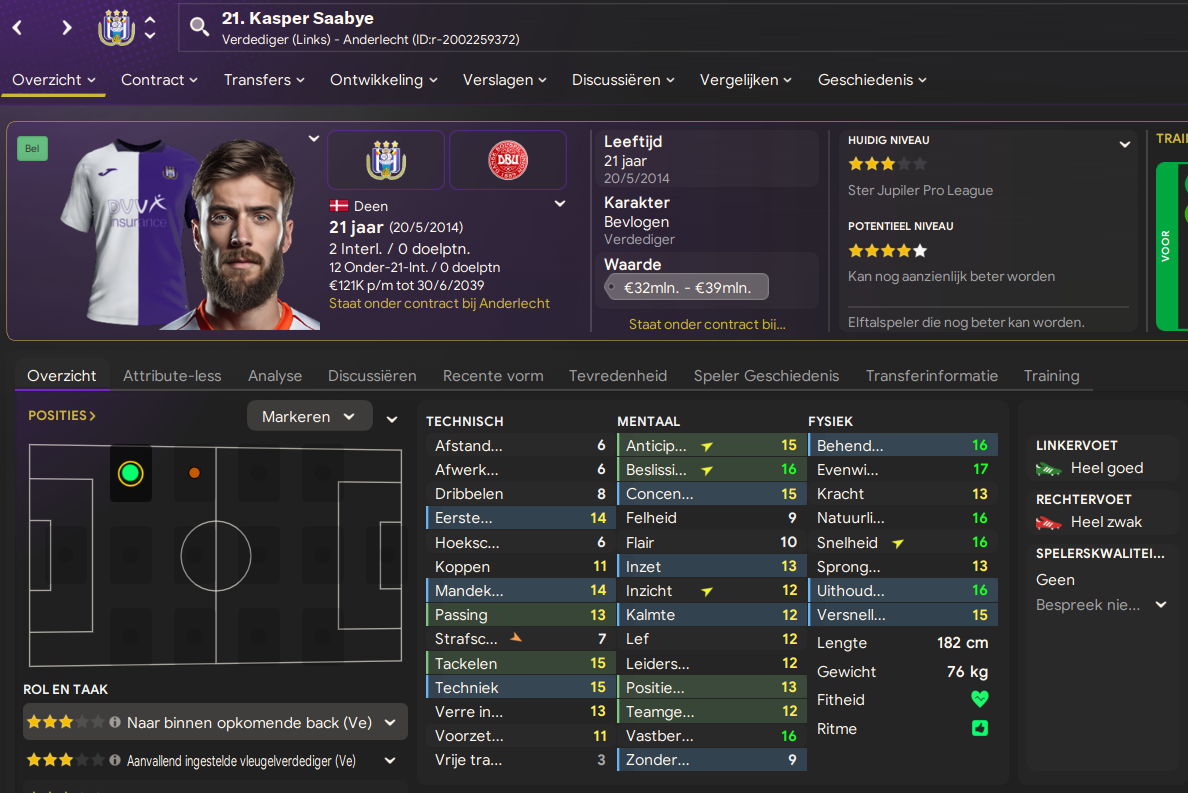Select the green left-back position marker
1188x793 pixels.
[130, 473]
